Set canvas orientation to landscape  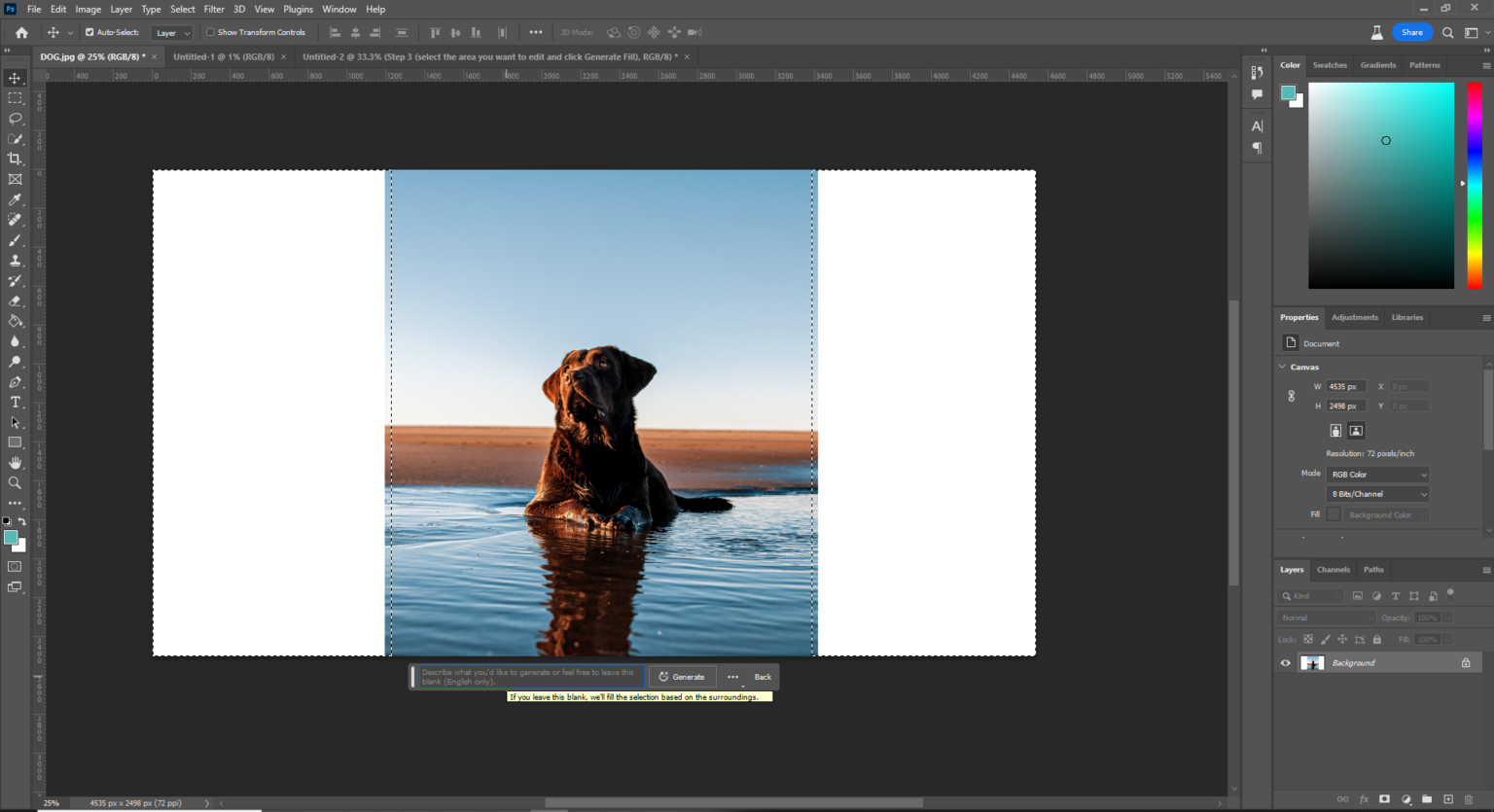1356,431
